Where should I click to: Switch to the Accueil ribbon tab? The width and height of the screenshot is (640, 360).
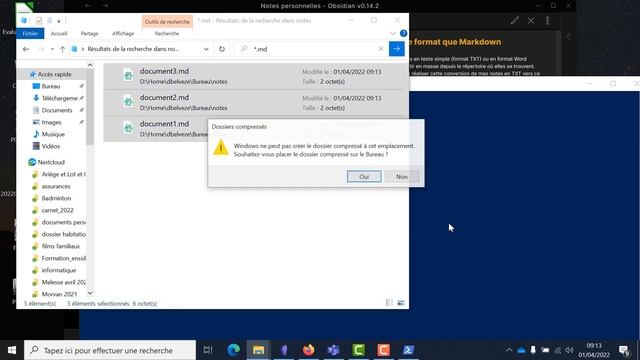(59, 33)
